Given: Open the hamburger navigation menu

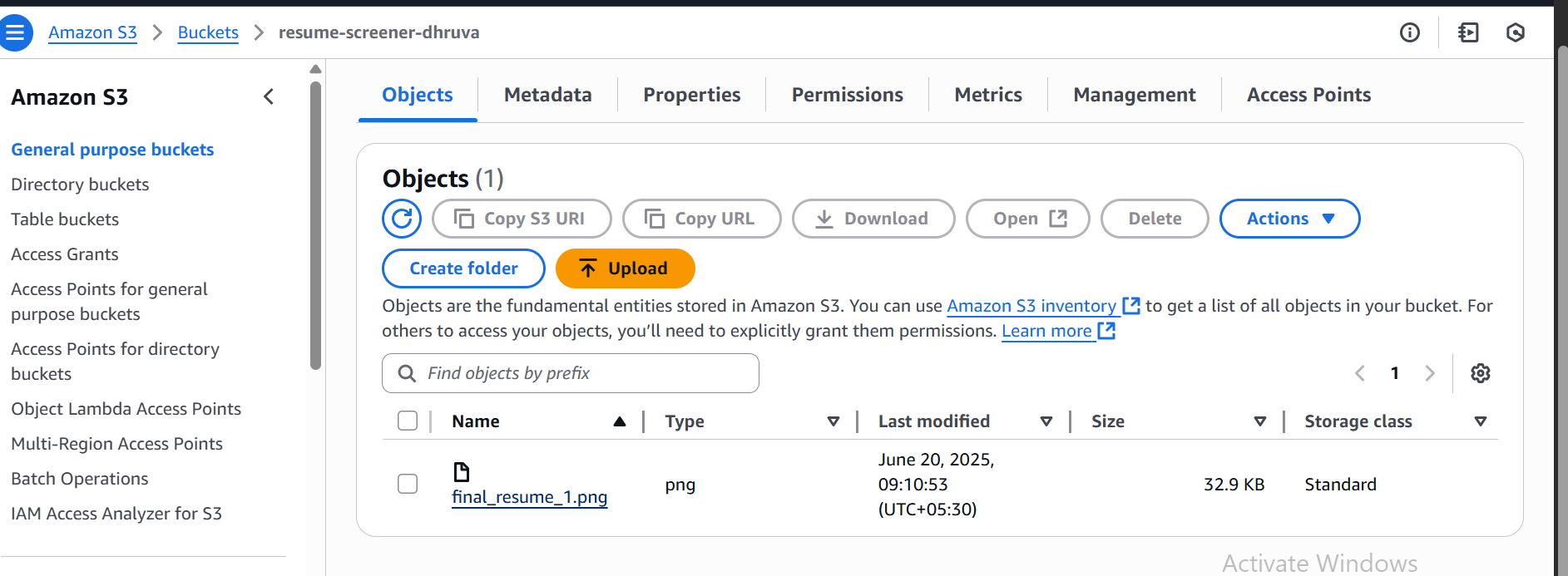Looking at the screenshot, I should click(x=15, y=33).
